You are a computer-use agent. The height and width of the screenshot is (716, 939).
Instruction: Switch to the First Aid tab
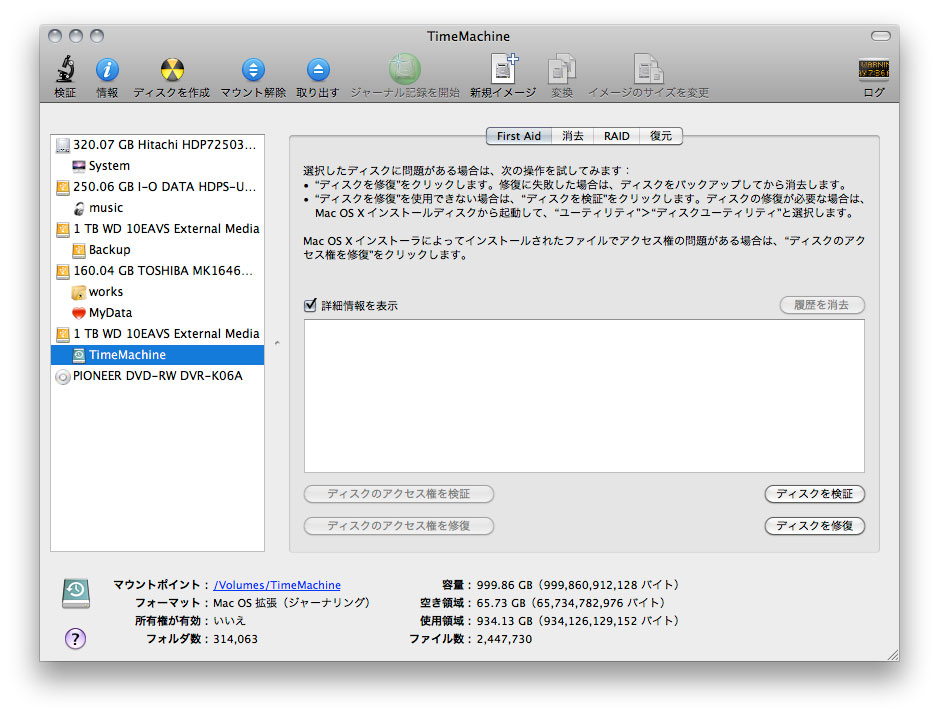coord(519,136)
